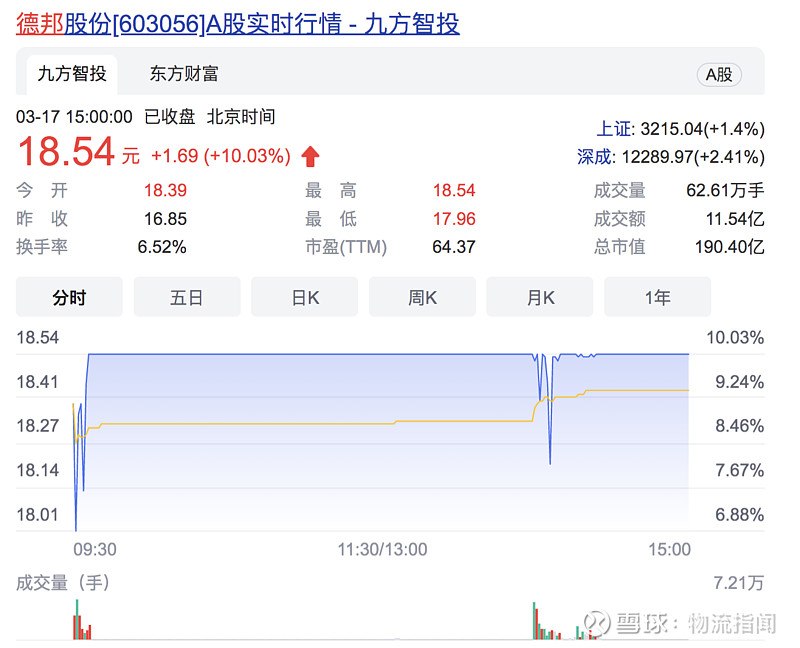Click the 15:00 time axis label
This screenshot has width=800, height=648.
pyautogui.click(x=669, y=550)
